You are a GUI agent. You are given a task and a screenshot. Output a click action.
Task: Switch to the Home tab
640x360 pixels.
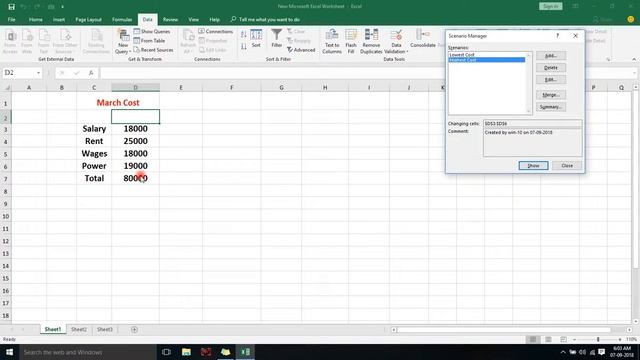pos(36,20)
